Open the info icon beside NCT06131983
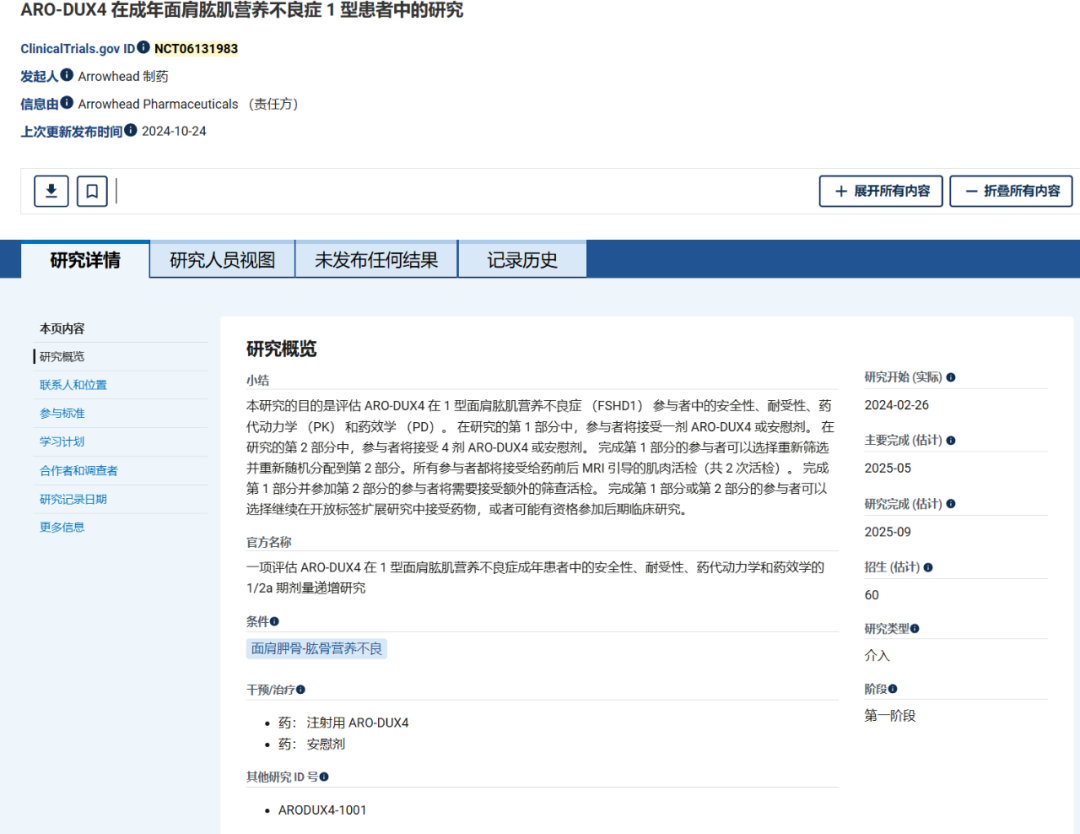Viewport: 1080px width, 834px height. 143,48
